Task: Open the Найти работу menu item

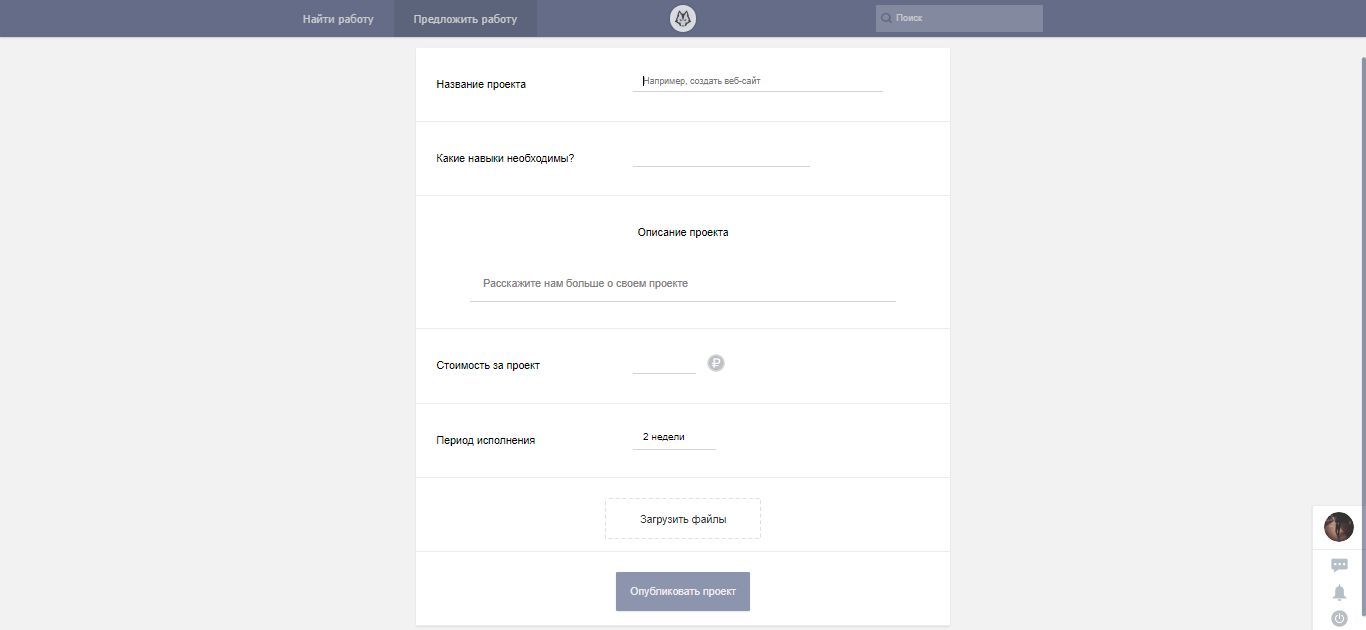Action: point(338,19)
